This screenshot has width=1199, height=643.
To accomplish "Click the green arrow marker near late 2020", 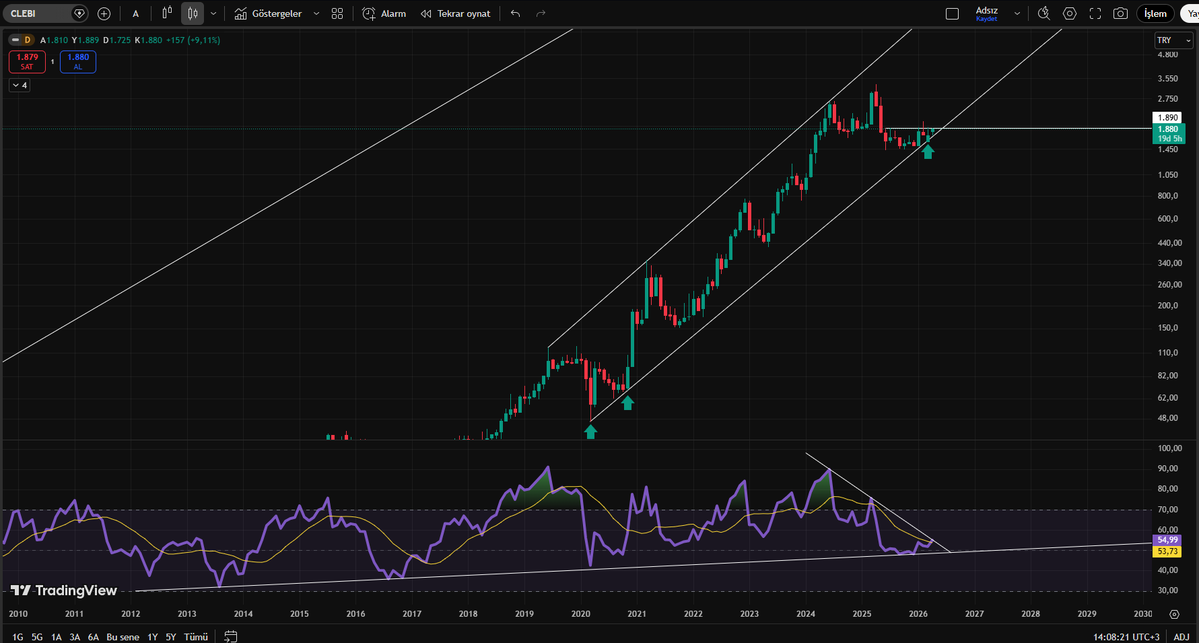I will (x=628, y=403).
